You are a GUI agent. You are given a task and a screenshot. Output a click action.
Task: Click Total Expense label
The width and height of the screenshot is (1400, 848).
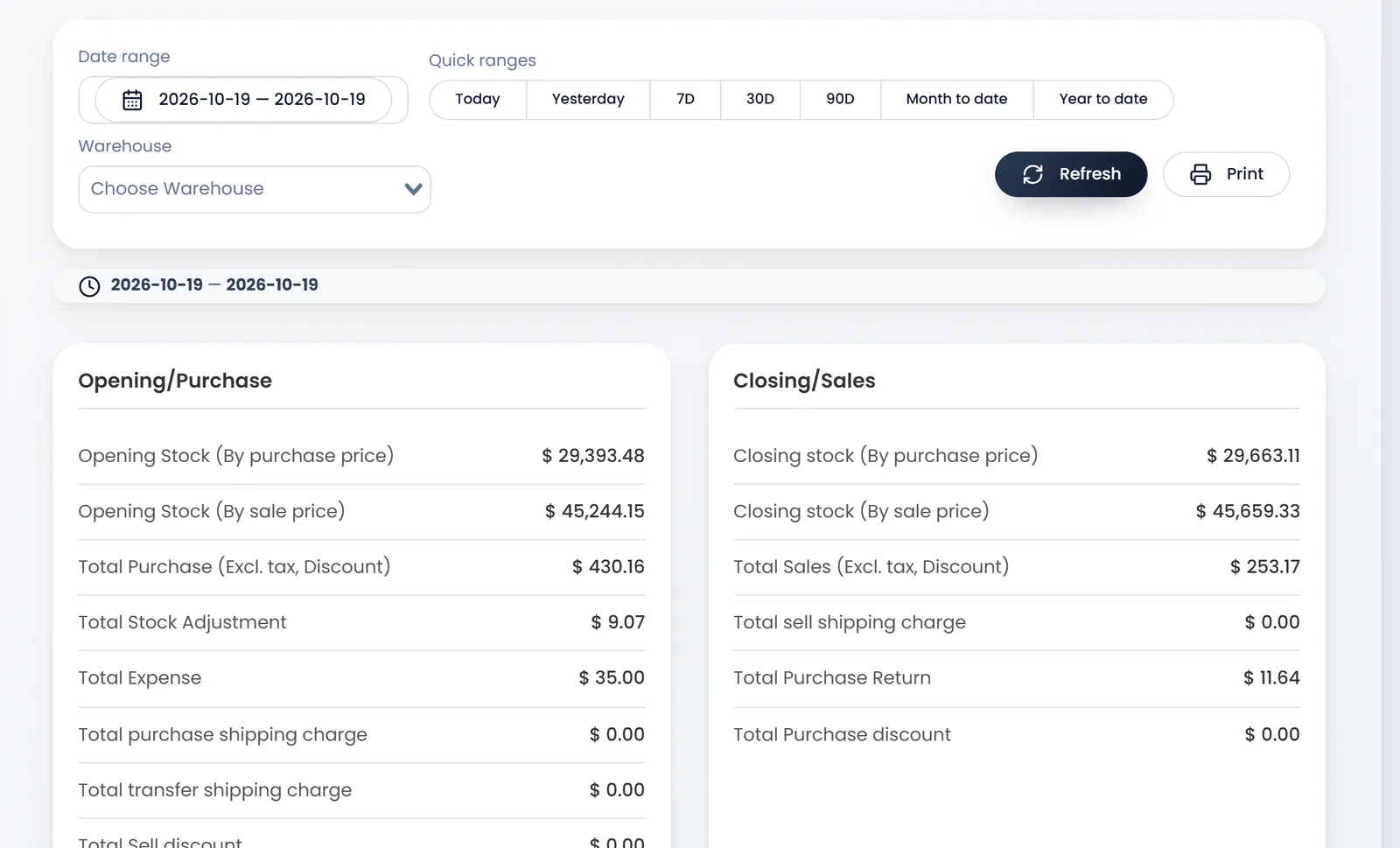[x=140, y=678]
